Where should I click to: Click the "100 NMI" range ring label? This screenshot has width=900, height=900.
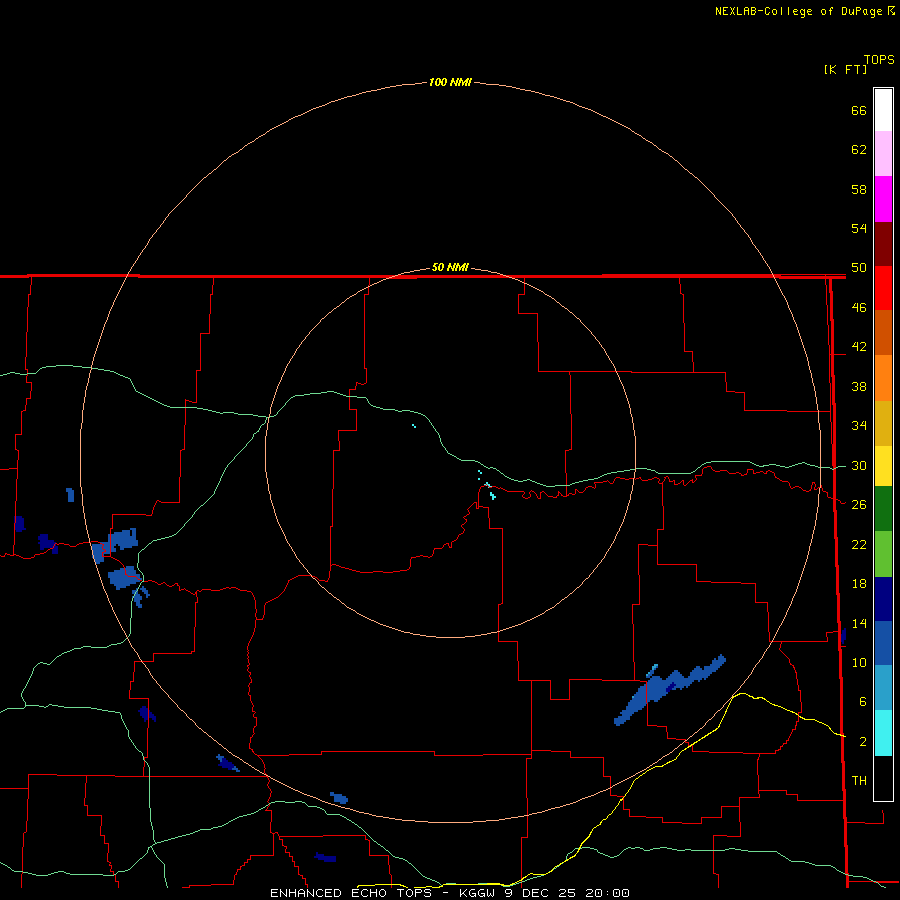pos(450,82)
